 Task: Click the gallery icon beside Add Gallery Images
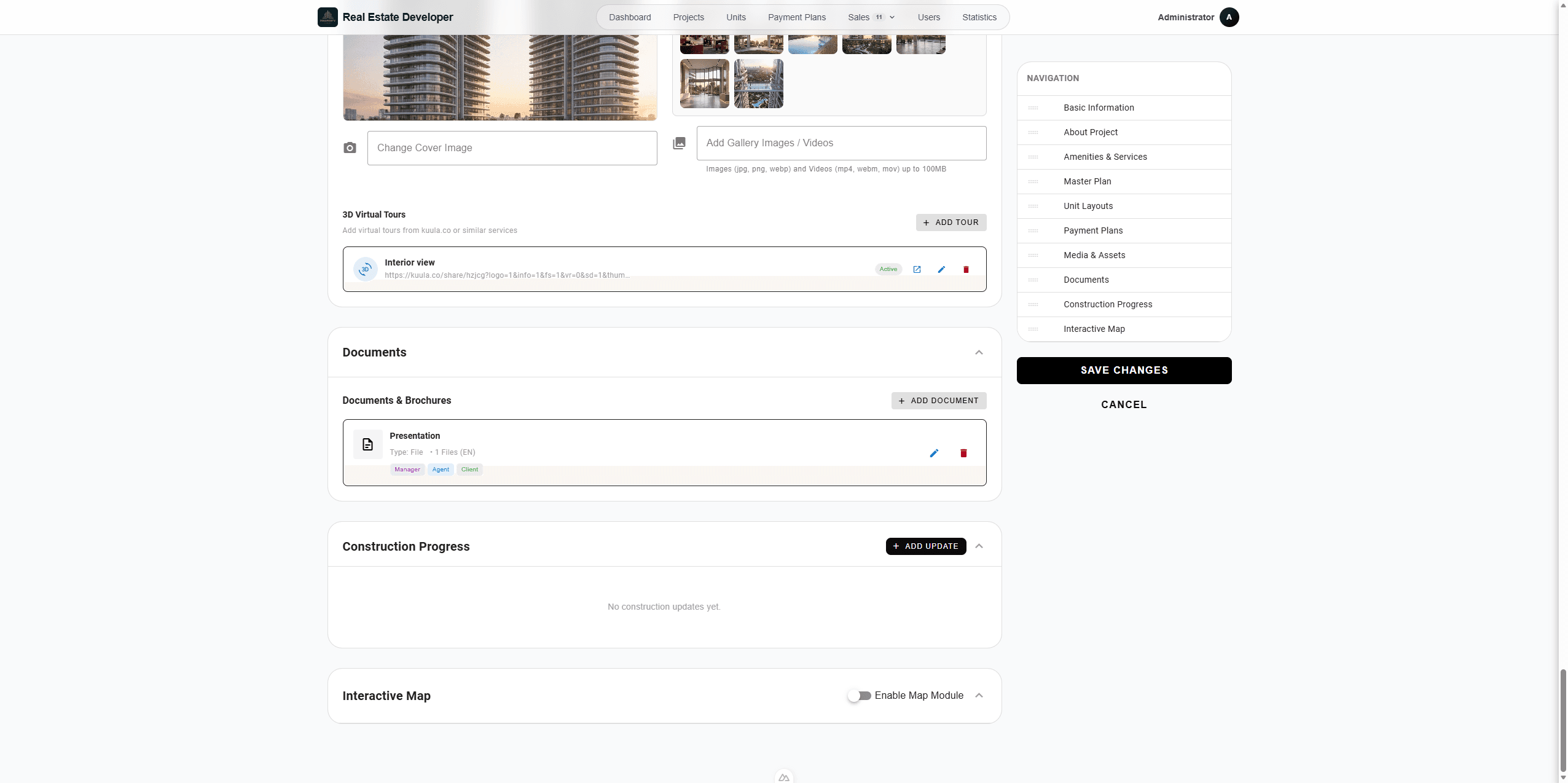679,143
